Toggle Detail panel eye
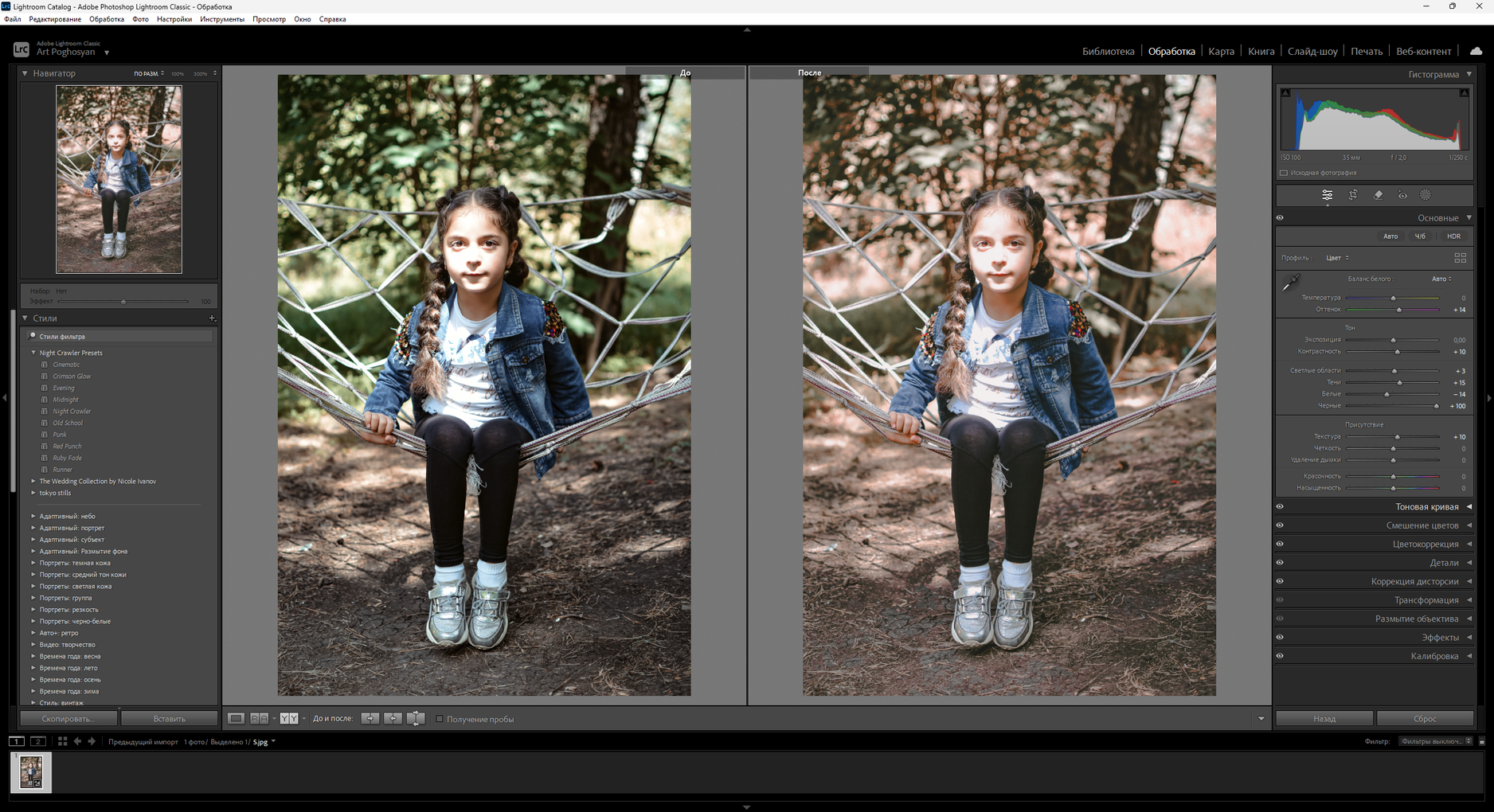 (1280, 563)
